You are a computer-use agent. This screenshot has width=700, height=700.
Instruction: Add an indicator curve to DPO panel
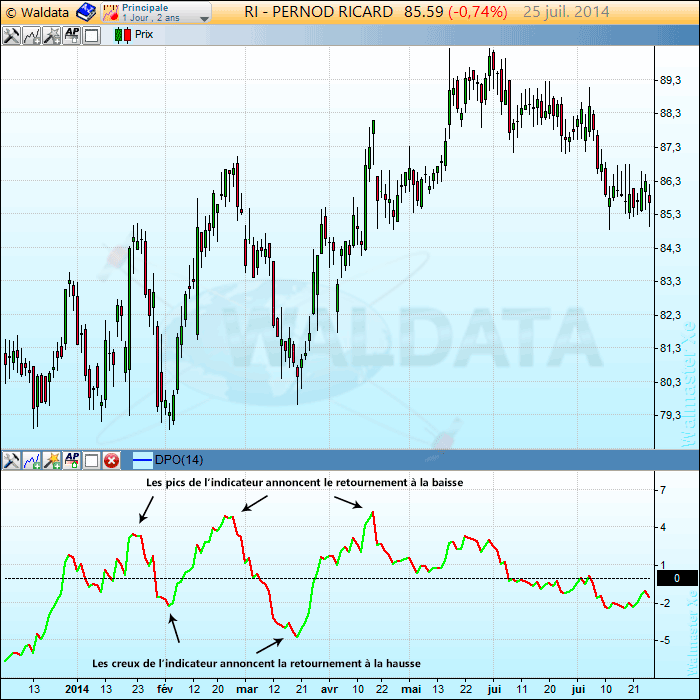point(31,460)
